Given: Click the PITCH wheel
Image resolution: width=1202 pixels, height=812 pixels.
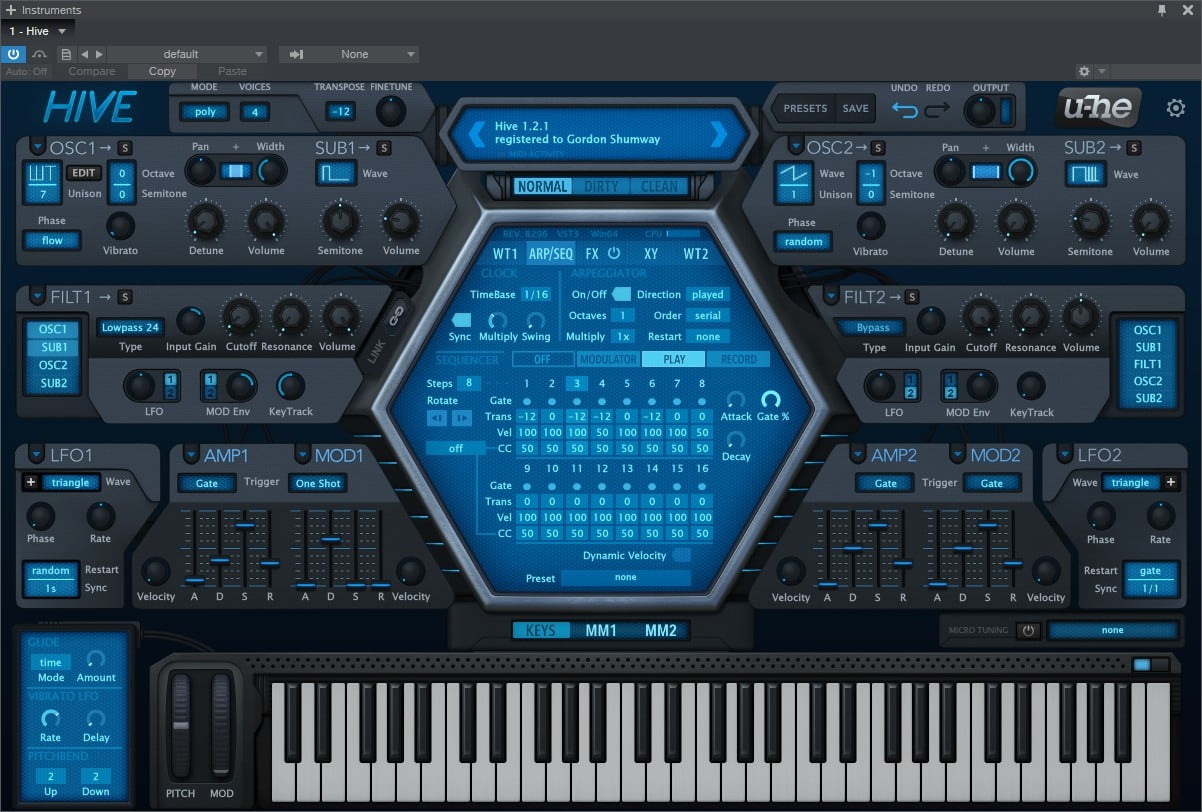Looking at the screenshot, I should pos(181,728).
